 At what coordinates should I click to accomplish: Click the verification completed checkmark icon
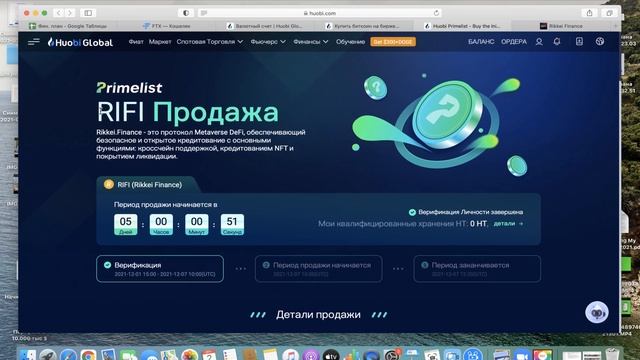(x=412, y=212)
